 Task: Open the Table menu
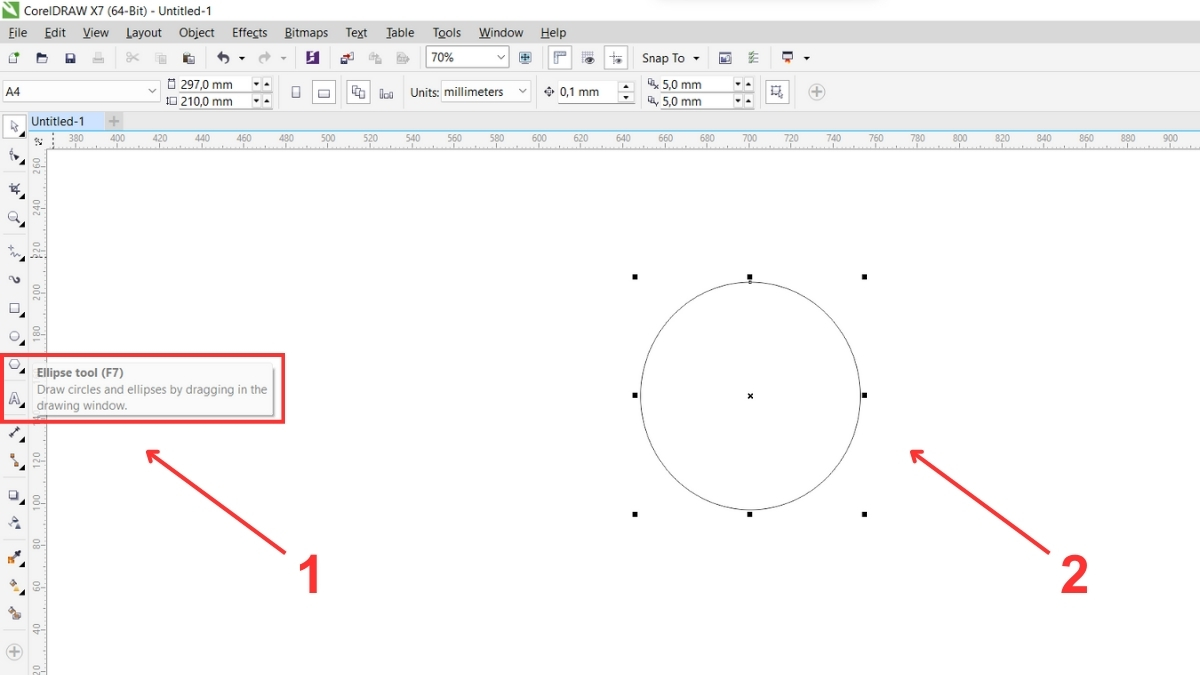pos(400,33)
